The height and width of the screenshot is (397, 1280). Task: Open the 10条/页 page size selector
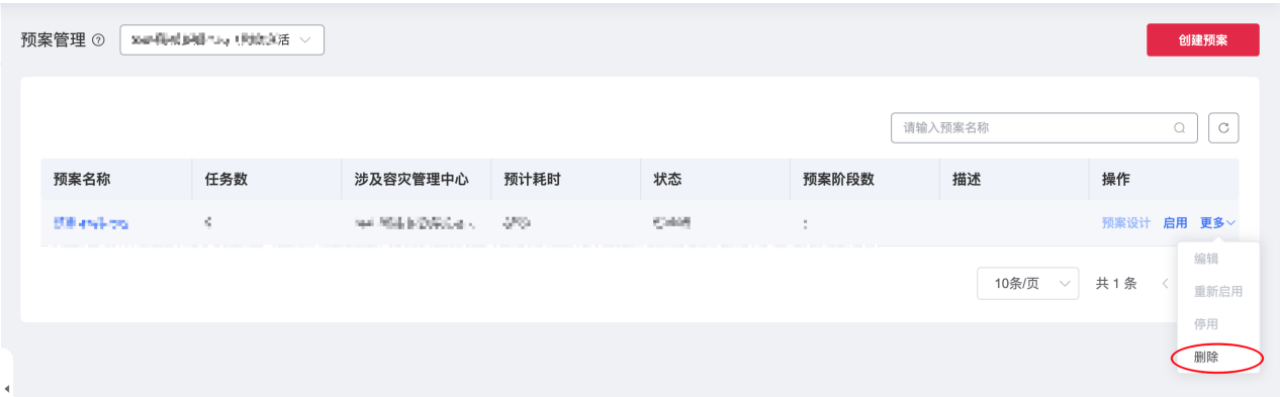point(1028,283)
